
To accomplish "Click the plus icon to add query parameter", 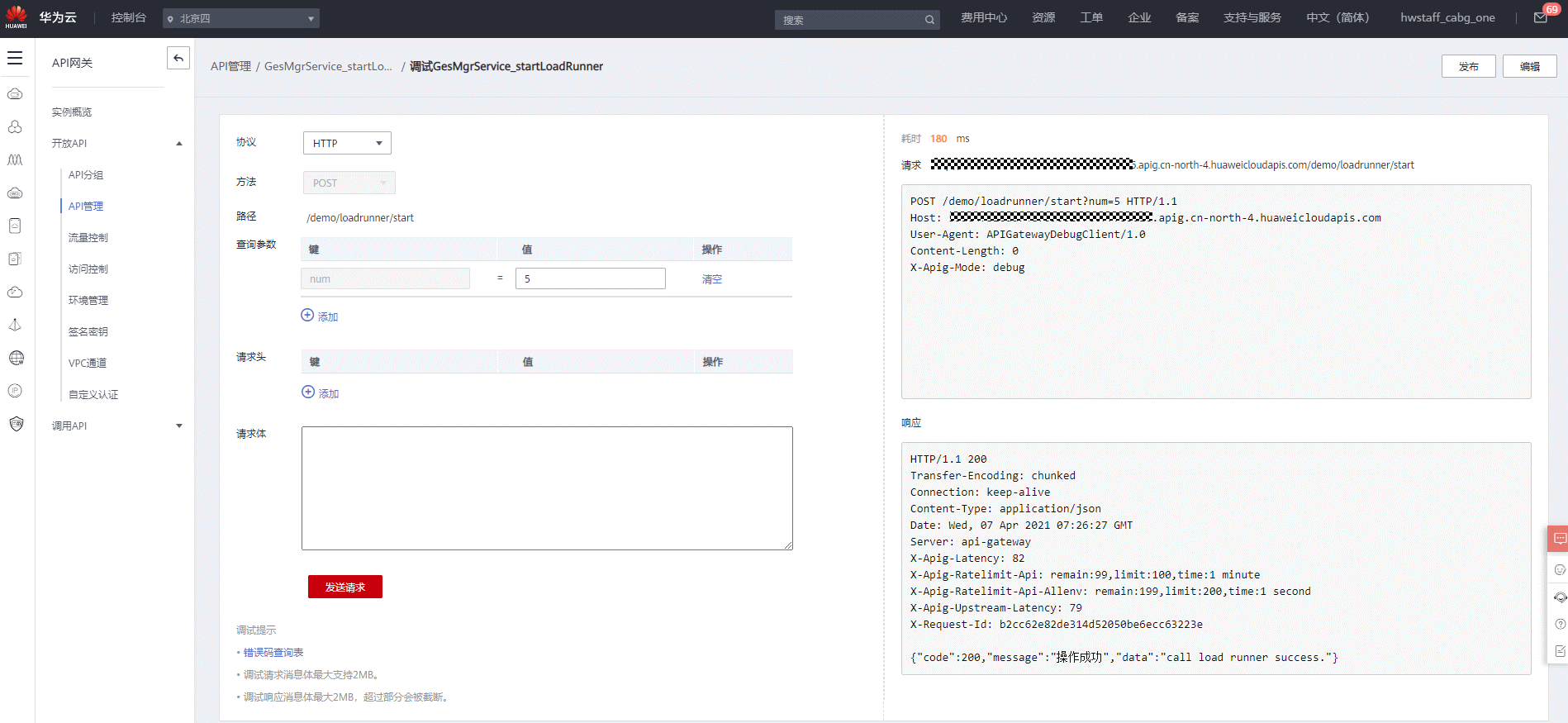I will [307, 316].
